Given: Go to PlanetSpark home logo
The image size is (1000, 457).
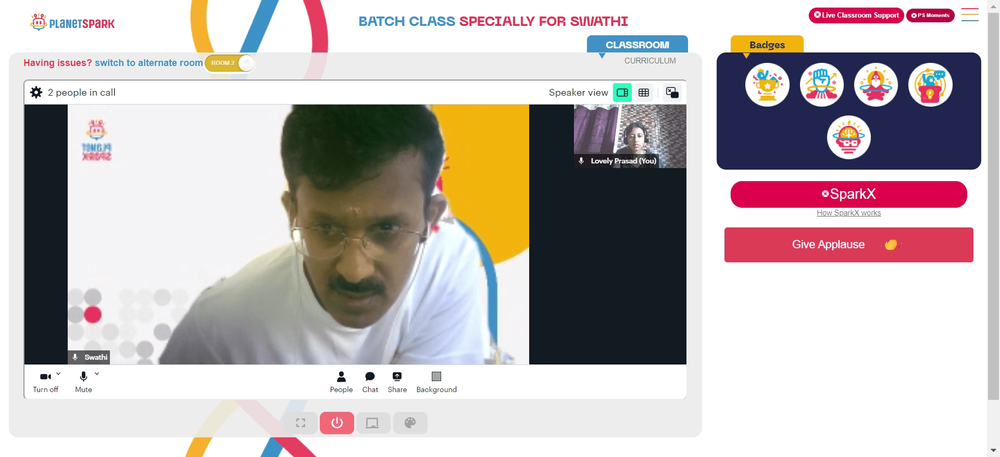Looking at the screenshot, I should (x=73, y=23).
